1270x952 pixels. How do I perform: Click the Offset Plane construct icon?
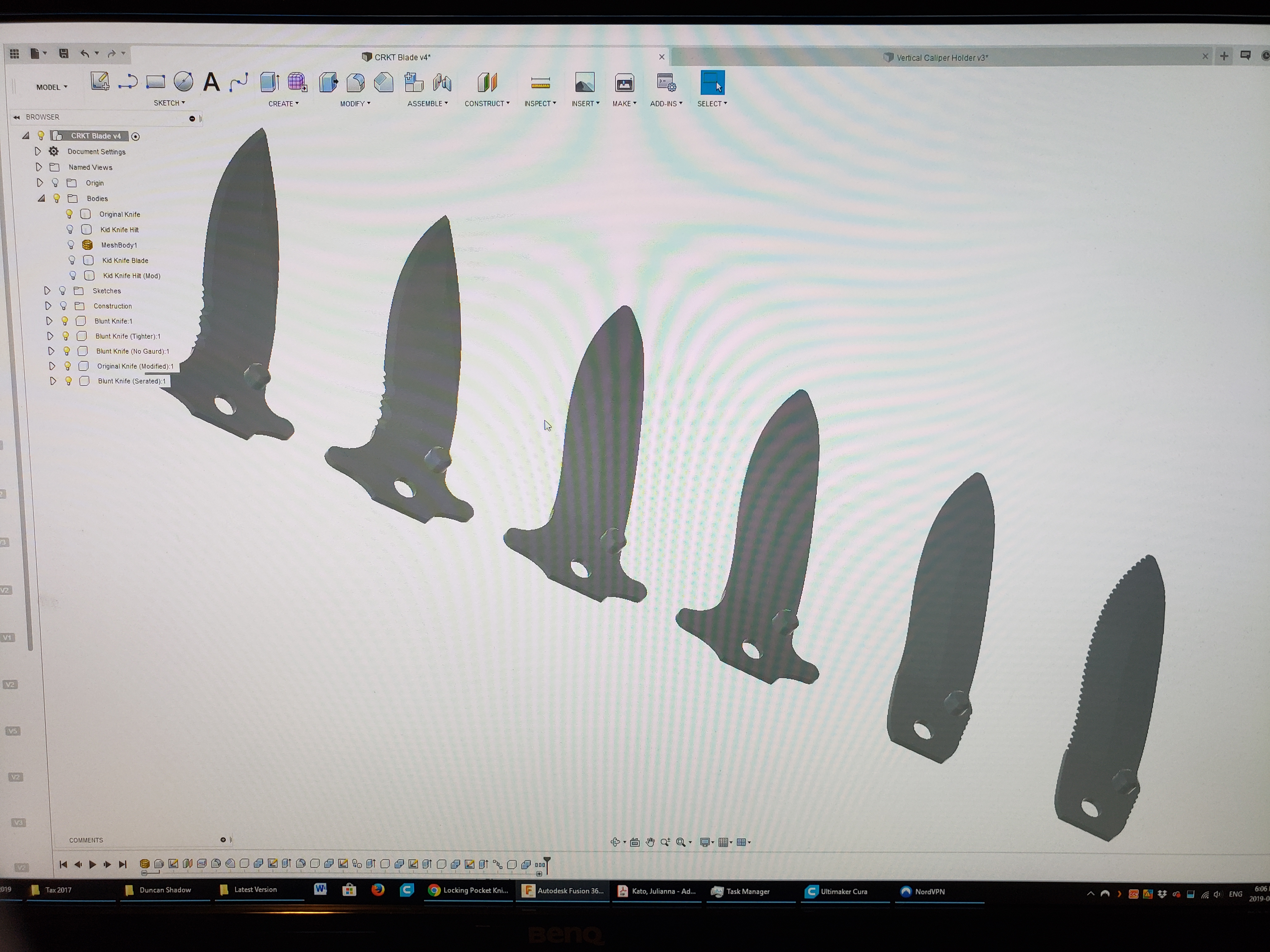(487, 82)
